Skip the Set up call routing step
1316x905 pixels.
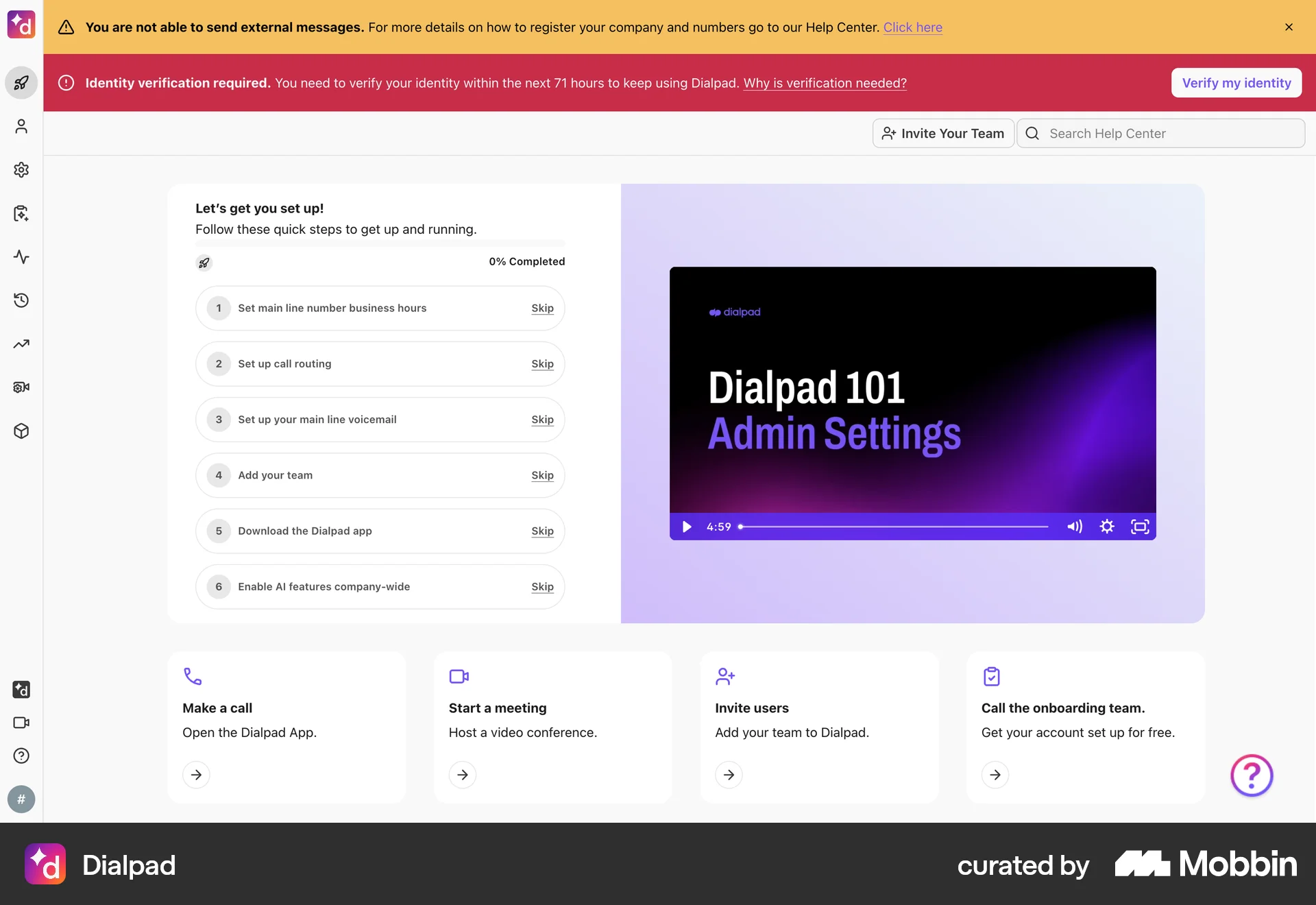542,364
